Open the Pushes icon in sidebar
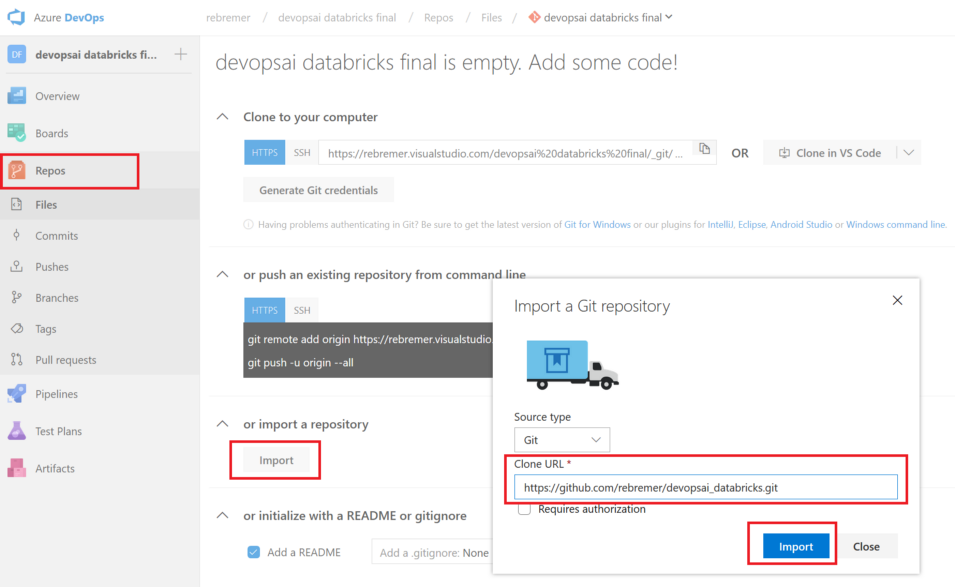Screen dimensions: 955x587 tap(16, 267)
